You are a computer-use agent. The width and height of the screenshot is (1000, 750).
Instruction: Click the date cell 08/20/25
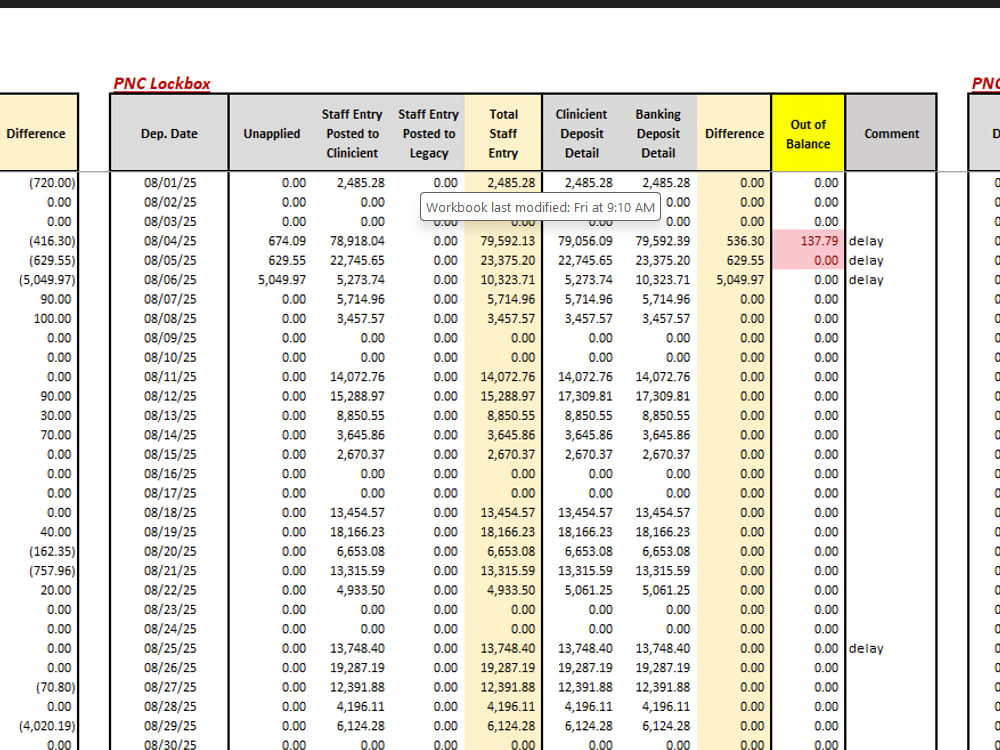(170, 551)
